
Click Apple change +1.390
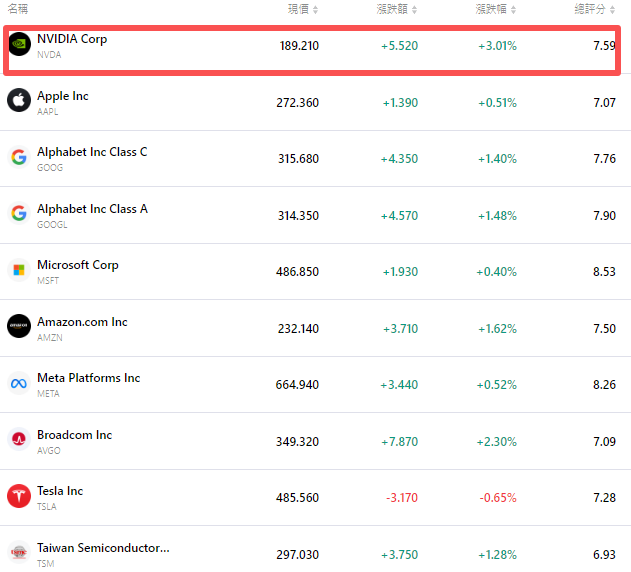tap(400, 103)
